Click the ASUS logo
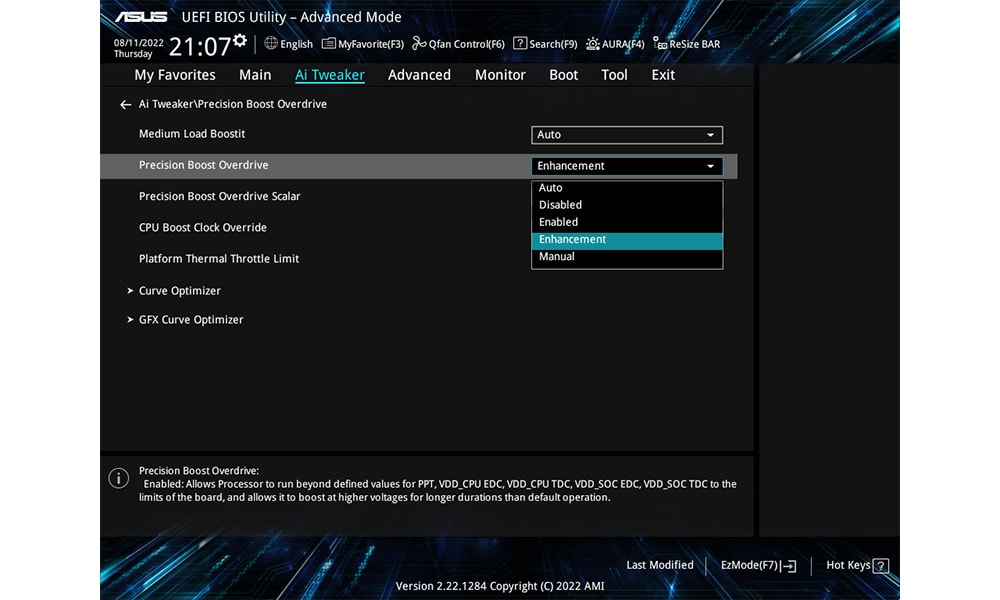This screenshot has height=600, width=1000. 141,17
